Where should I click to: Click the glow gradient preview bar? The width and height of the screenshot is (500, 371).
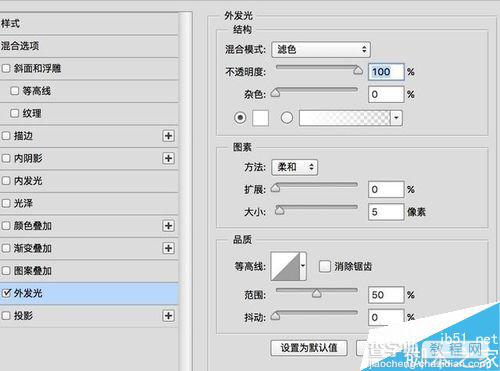tap(345, 118)
